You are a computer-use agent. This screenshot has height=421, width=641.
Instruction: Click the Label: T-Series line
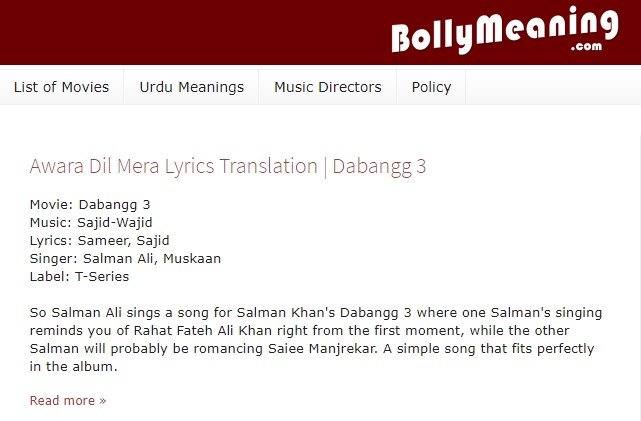[x=79, y=276]
